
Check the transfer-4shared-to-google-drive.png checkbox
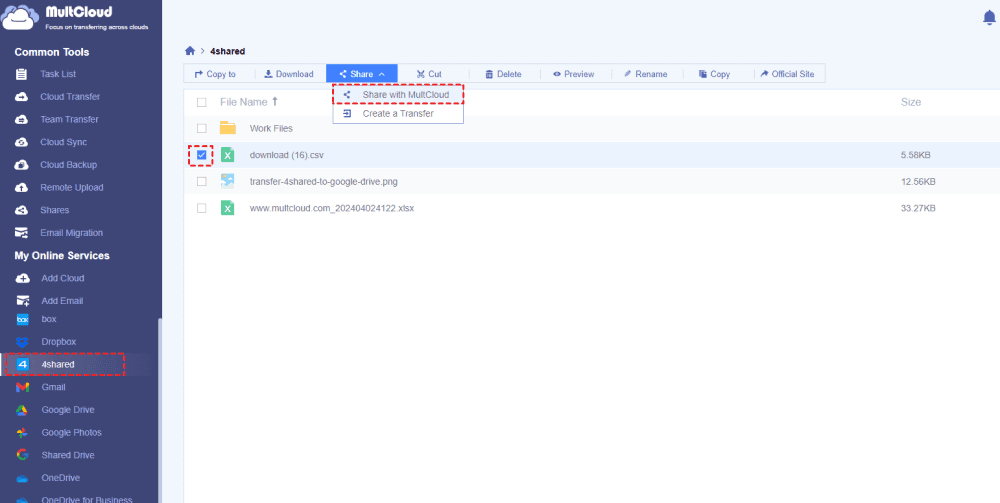[x=202, y=182]
